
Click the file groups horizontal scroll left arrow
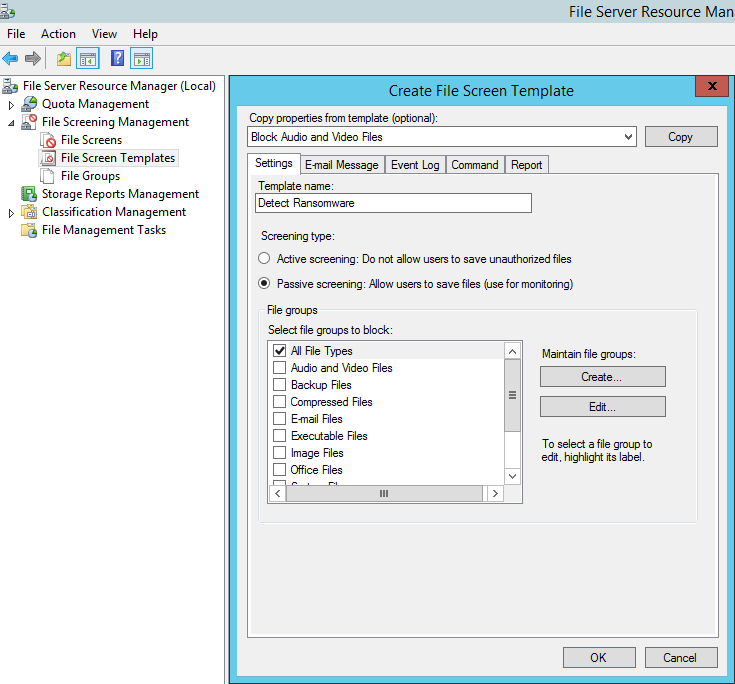[x=278, y=493]
